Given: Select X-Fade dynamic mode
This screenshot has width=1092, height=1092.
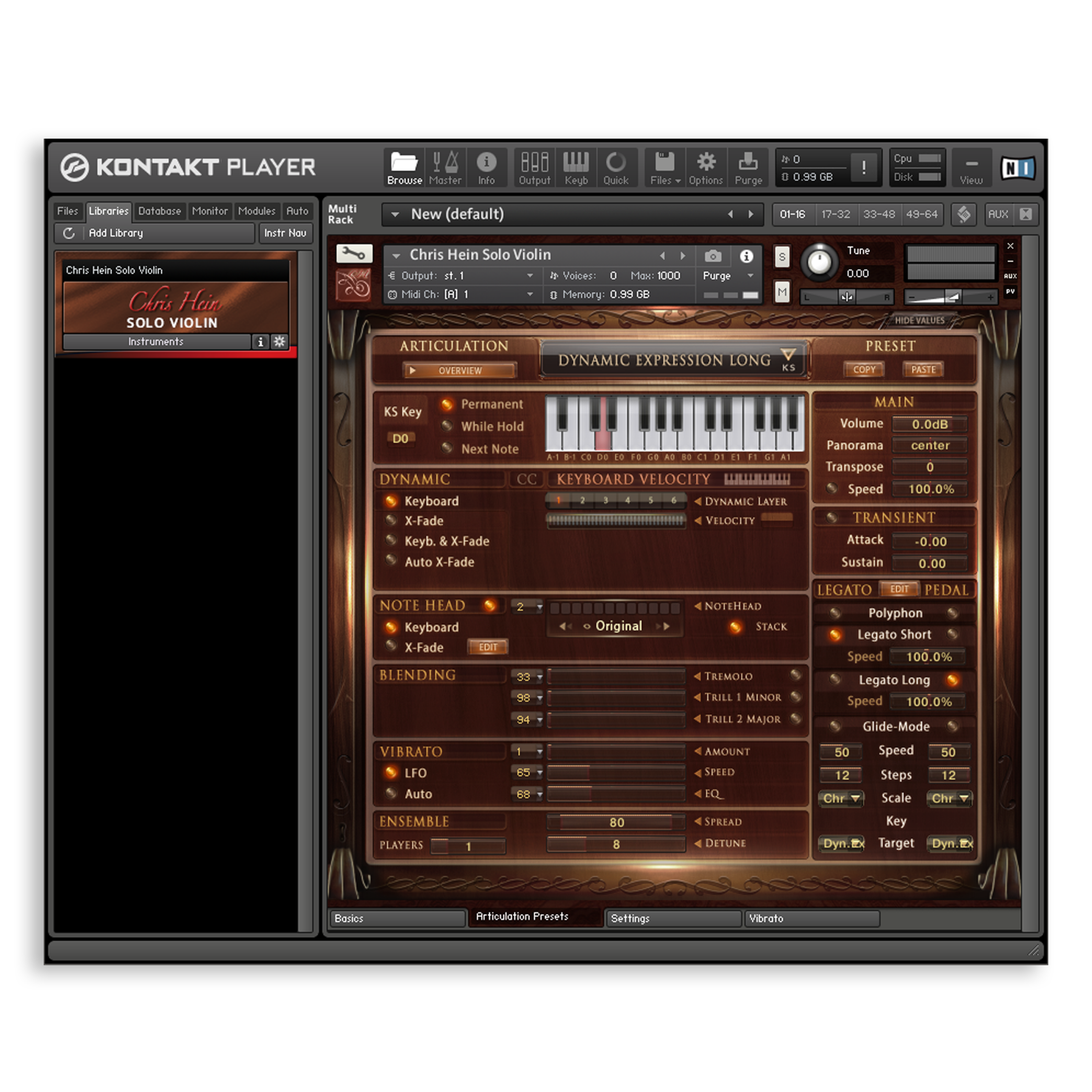Looking at the screenshot, I should pos(391,520).
